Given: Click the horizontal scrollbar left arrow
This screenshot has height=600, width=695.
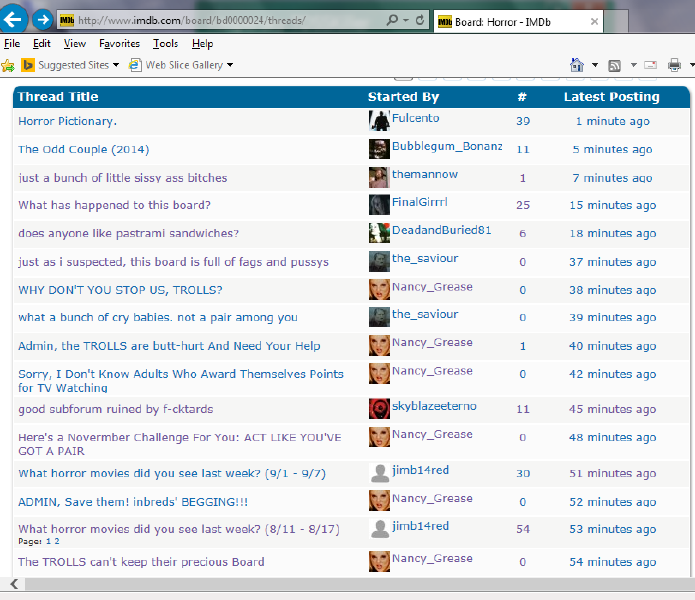Looking at the screenshot, I should coord(14,584).
